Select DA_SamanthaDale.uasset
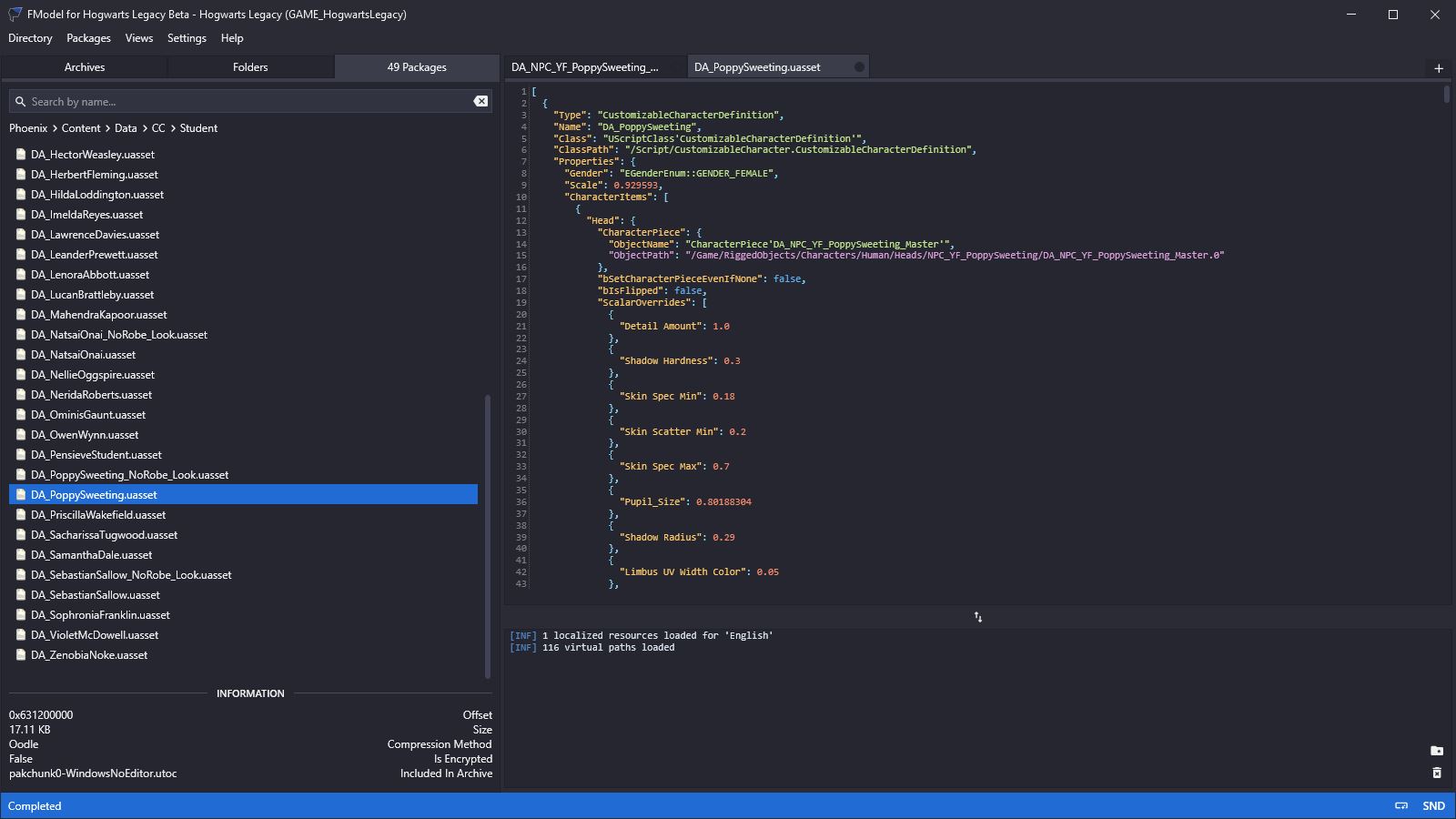The width and height of the screenshot is (1456, 819). click(x=243, y=555)
